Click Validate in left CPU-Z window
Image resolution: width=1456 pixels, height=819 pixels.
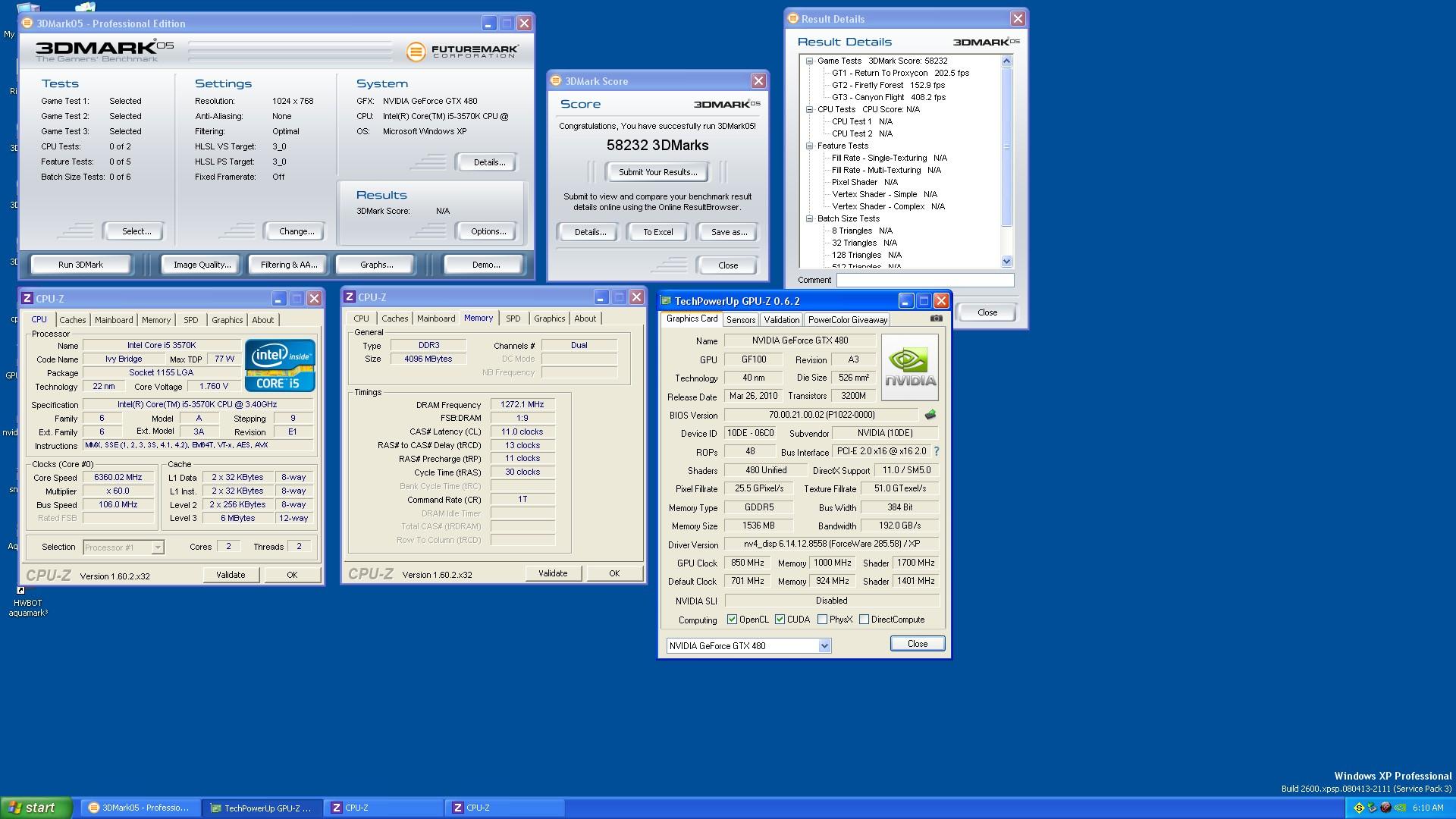coord(231,575)
